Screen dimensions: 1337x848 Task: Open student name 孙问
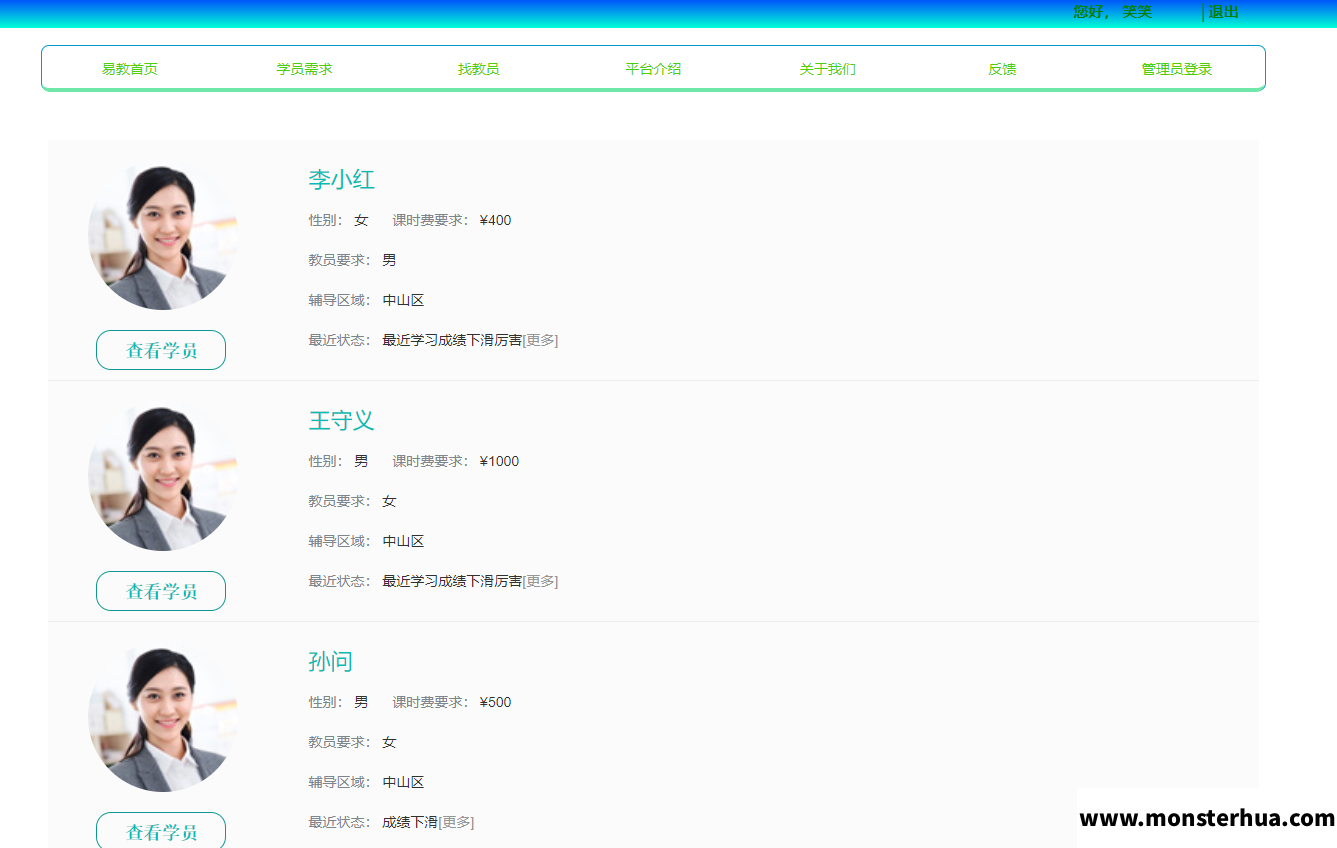pyautogui.click(x=330, y=662)
